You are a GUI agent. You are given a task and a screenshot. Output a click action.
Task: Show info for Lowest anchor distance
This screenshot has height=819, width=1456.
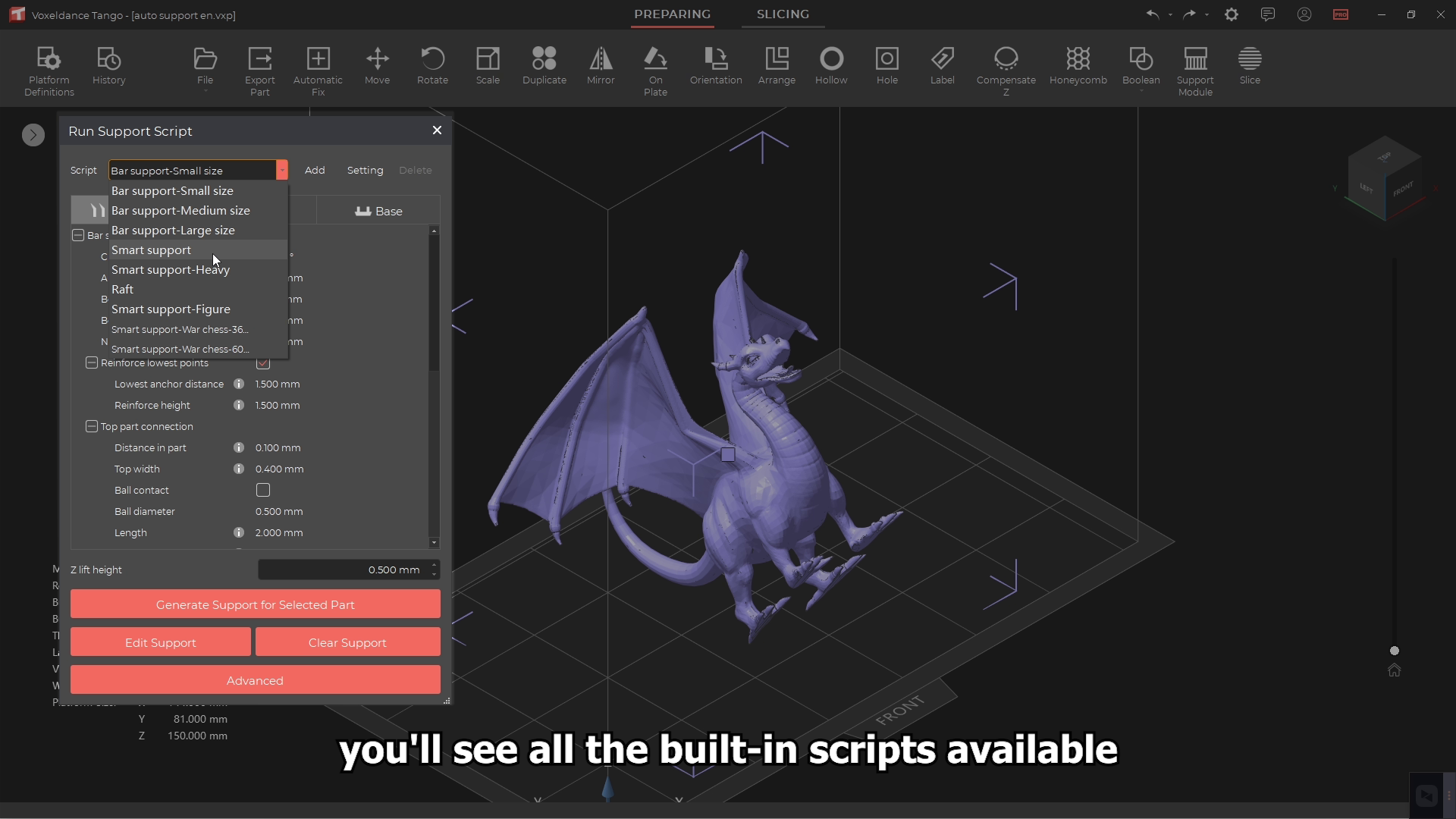click(x=239, y=384)
